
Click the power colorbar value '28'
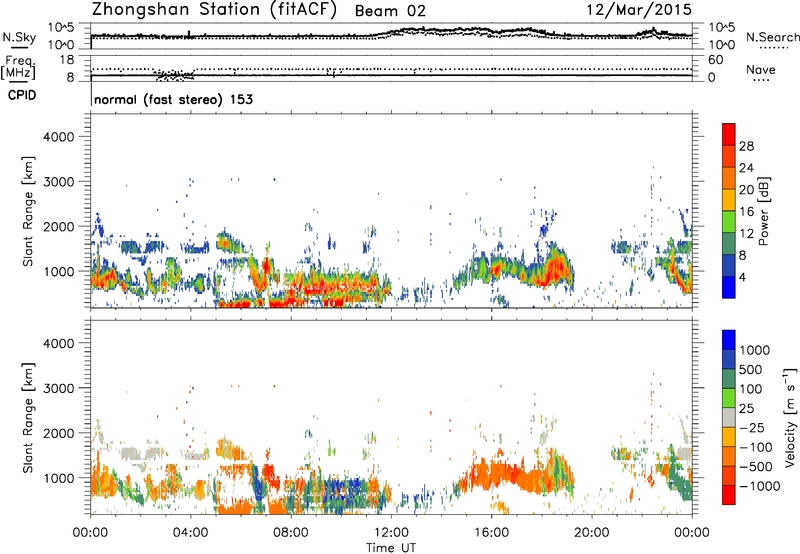click(x=746, y=146)
